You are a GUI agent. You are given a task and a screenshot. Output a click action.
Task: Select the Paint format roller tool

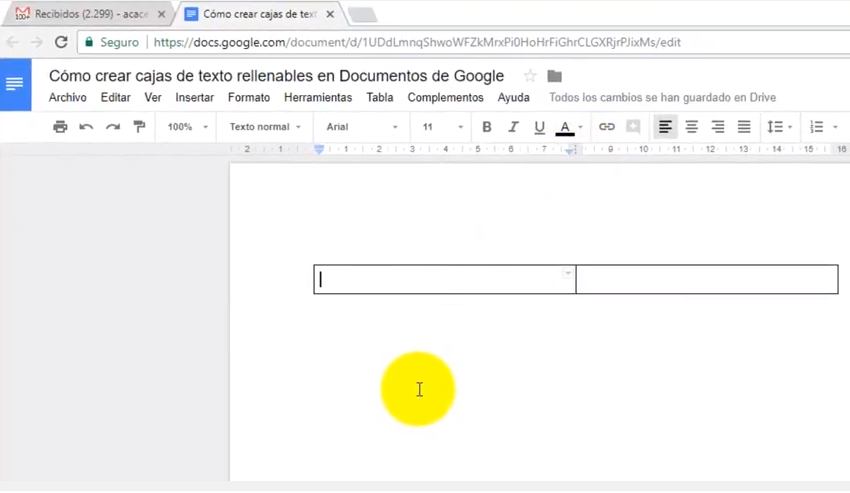pyautogui.click(x=139, y=127)
